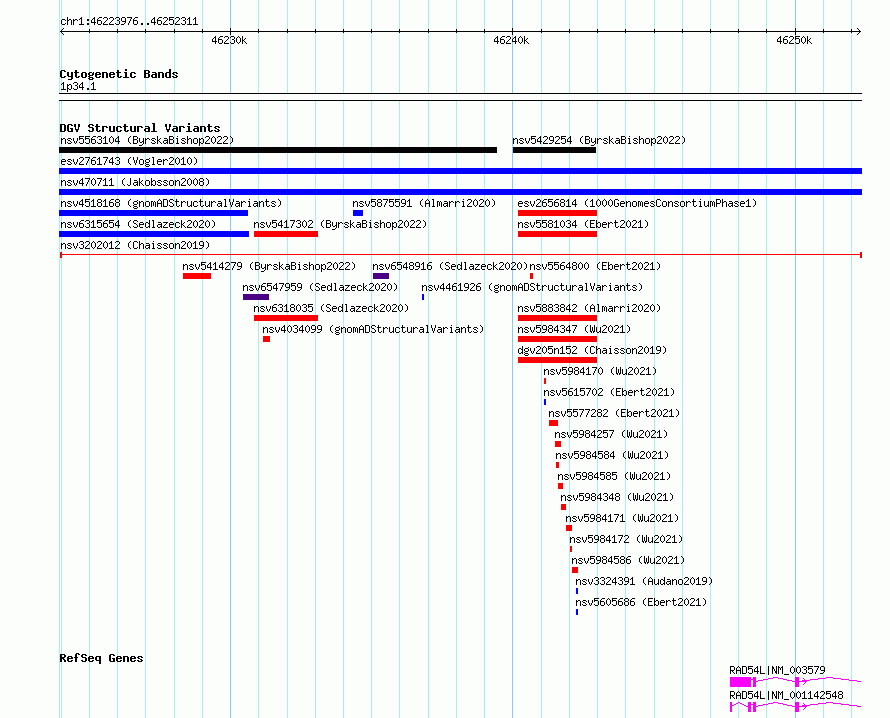Select nsv5577282 (Ebert2021) label
890x718 pixels.
coord(614,413)
